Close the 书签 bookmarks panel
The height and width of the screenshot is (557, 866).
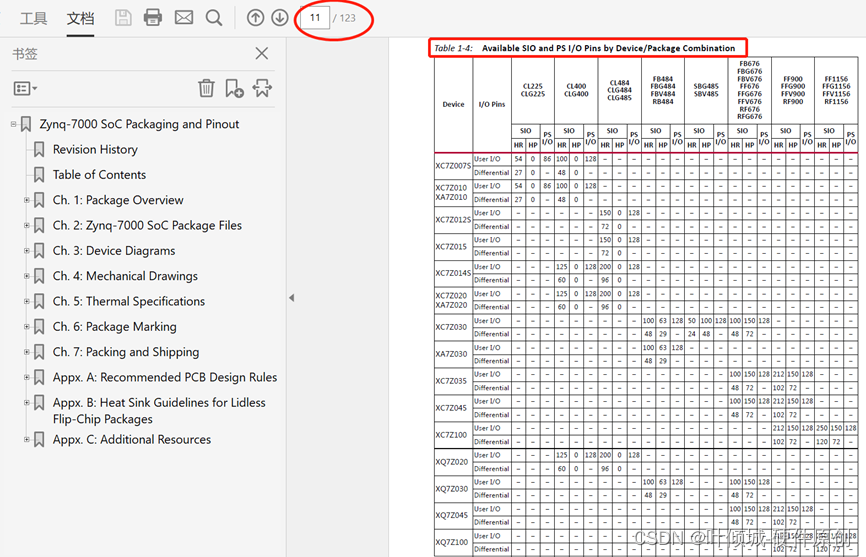pyautogui.click(x=262, y=54)
